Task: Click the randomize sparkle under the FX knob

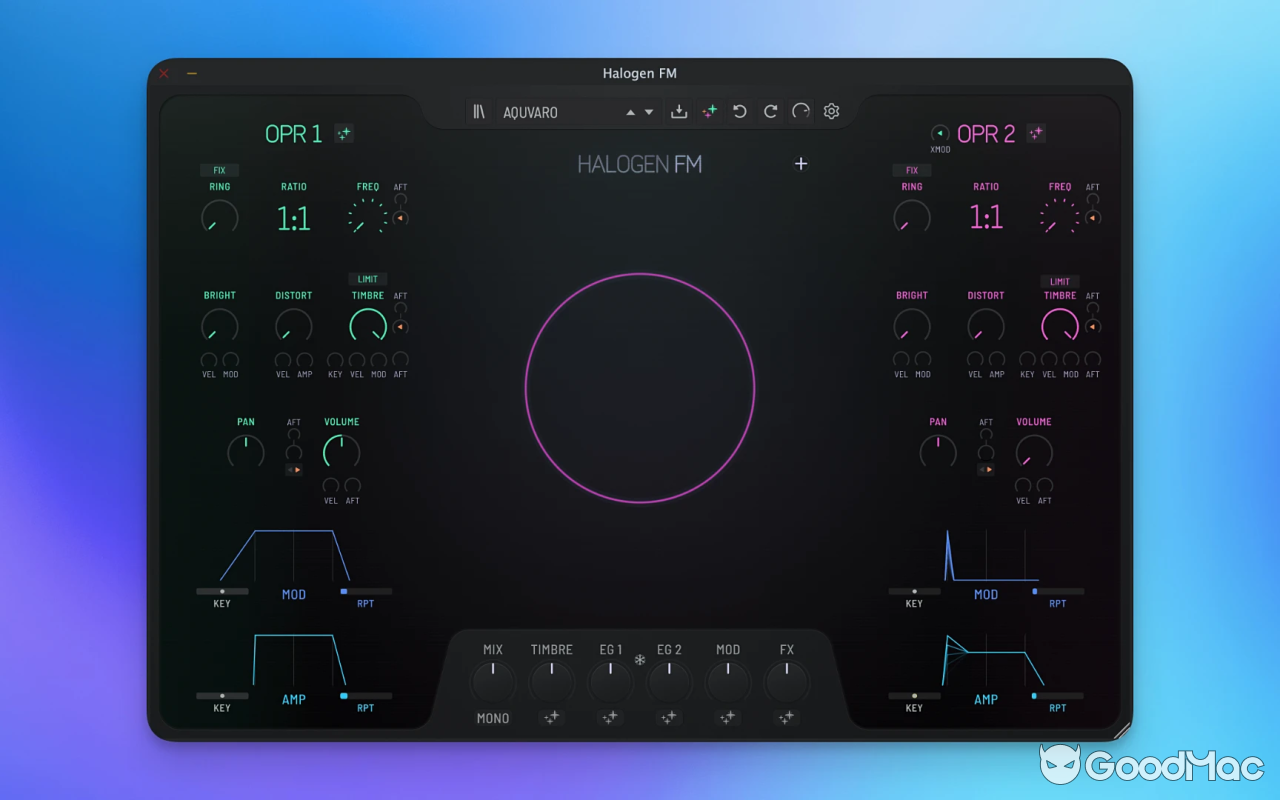Action: coord(786,717)
